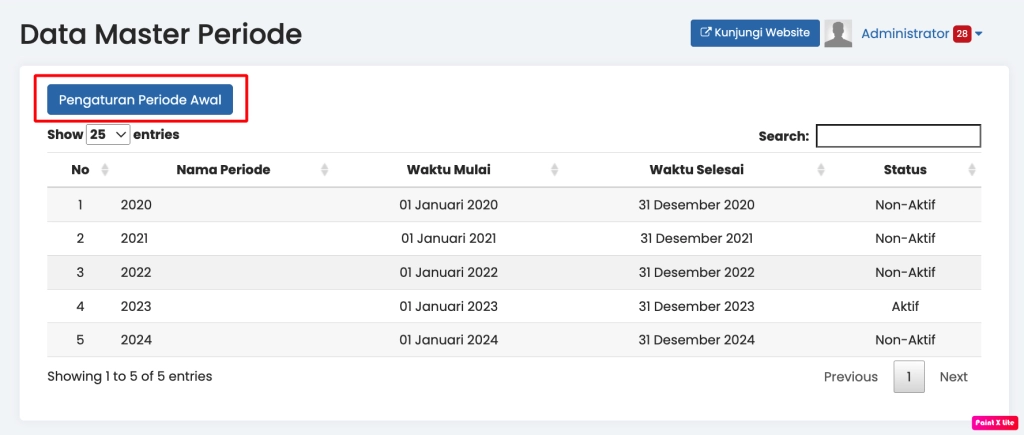Click the Aktif status of 2023
1024x435 pixels.
[x=904, y=306]
